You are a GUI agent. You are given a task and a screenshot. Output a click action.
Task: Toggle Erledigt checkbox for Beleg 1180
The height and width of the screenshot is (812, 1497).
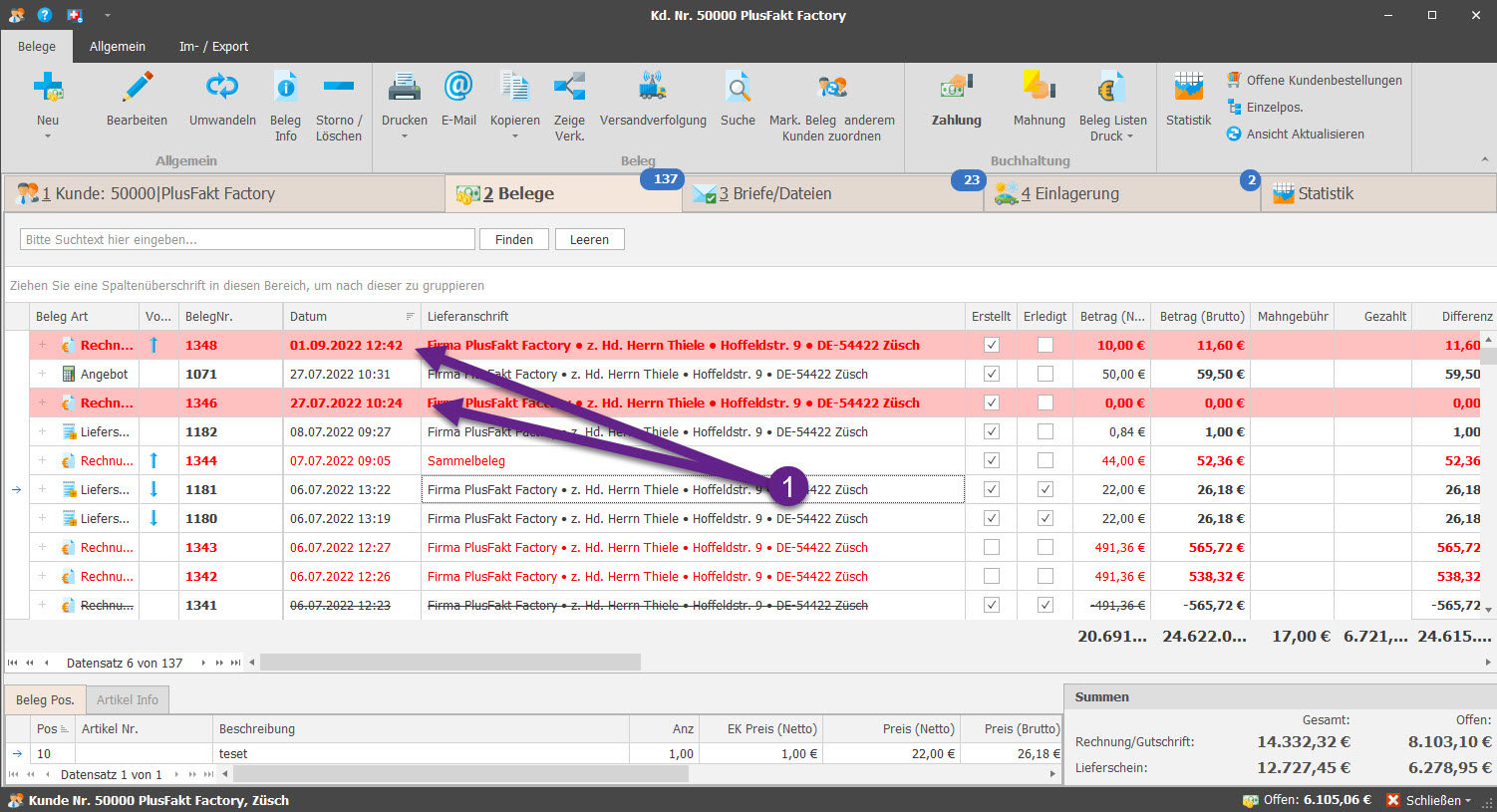tap(1045, 518)
